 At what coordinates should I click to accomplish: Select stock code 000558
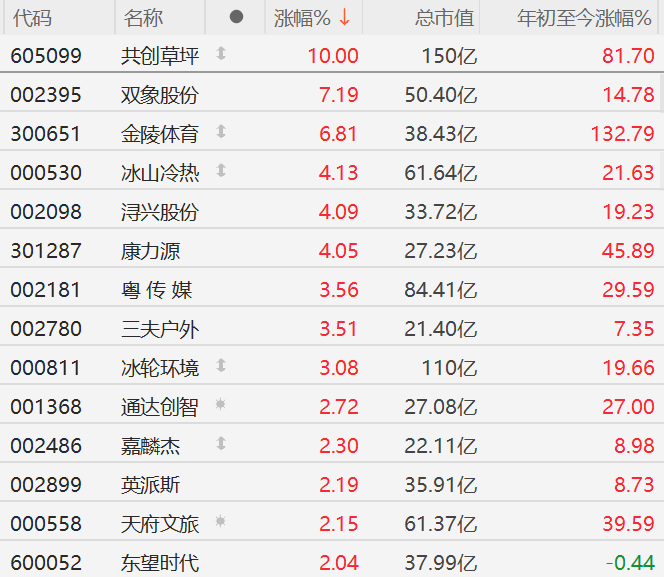[46, 524]
